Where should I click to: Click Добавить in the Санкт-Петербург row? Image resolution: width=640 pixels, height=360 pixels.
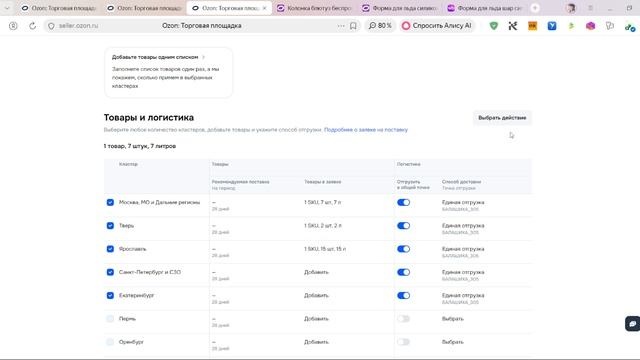[x=316, y=272]
